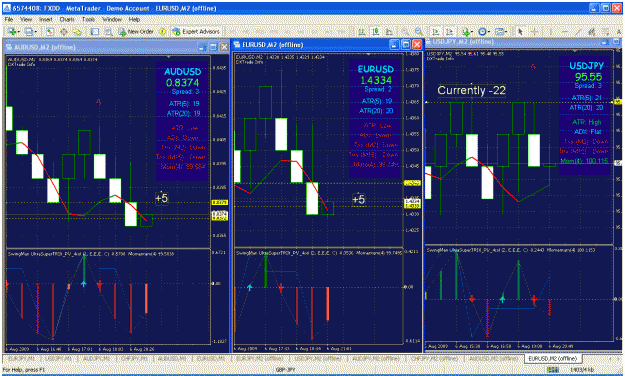Expand the New Chart dropdown arrow
The image size is (625, 376).
point(19,31)
